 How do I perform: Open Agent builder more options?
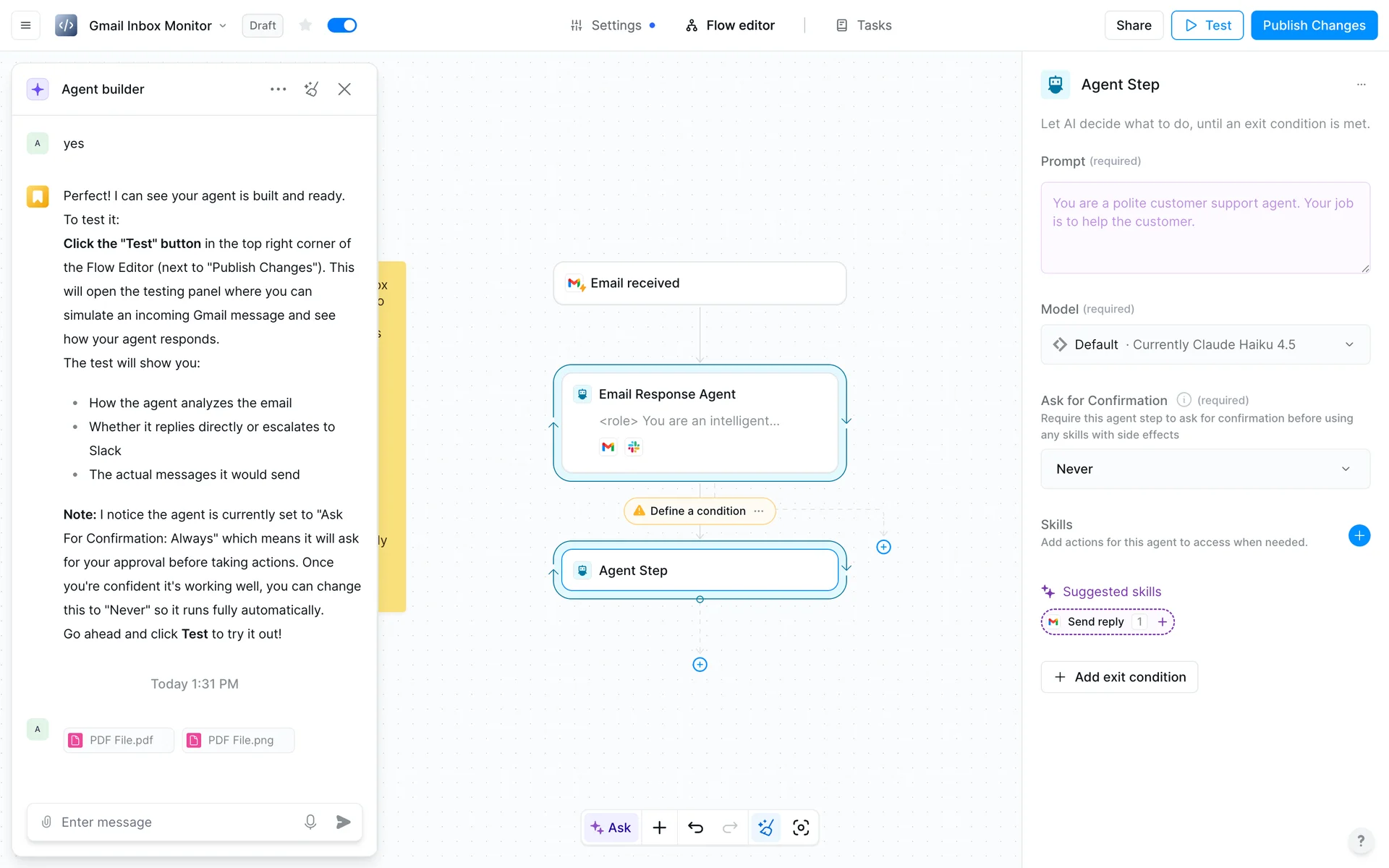point(278,89)
